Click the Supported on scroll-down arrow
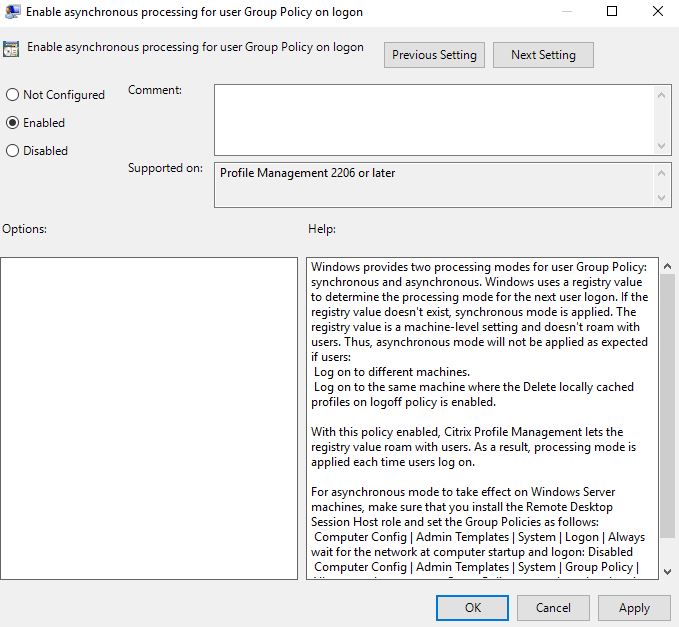The width and height of the screenshot is (679, 627). click(x=663, y=198)
